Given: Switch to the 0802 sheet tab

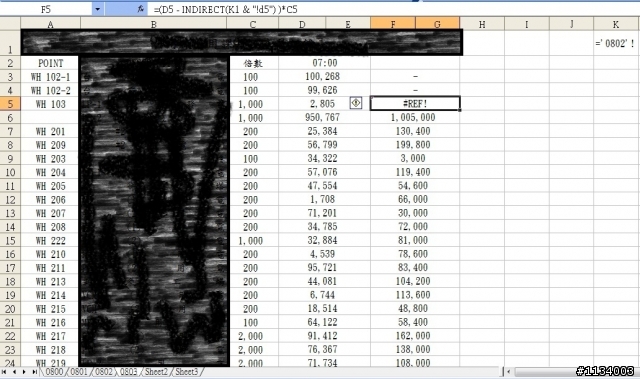Looking at the screenshot, I should click(x=104, y=372).
